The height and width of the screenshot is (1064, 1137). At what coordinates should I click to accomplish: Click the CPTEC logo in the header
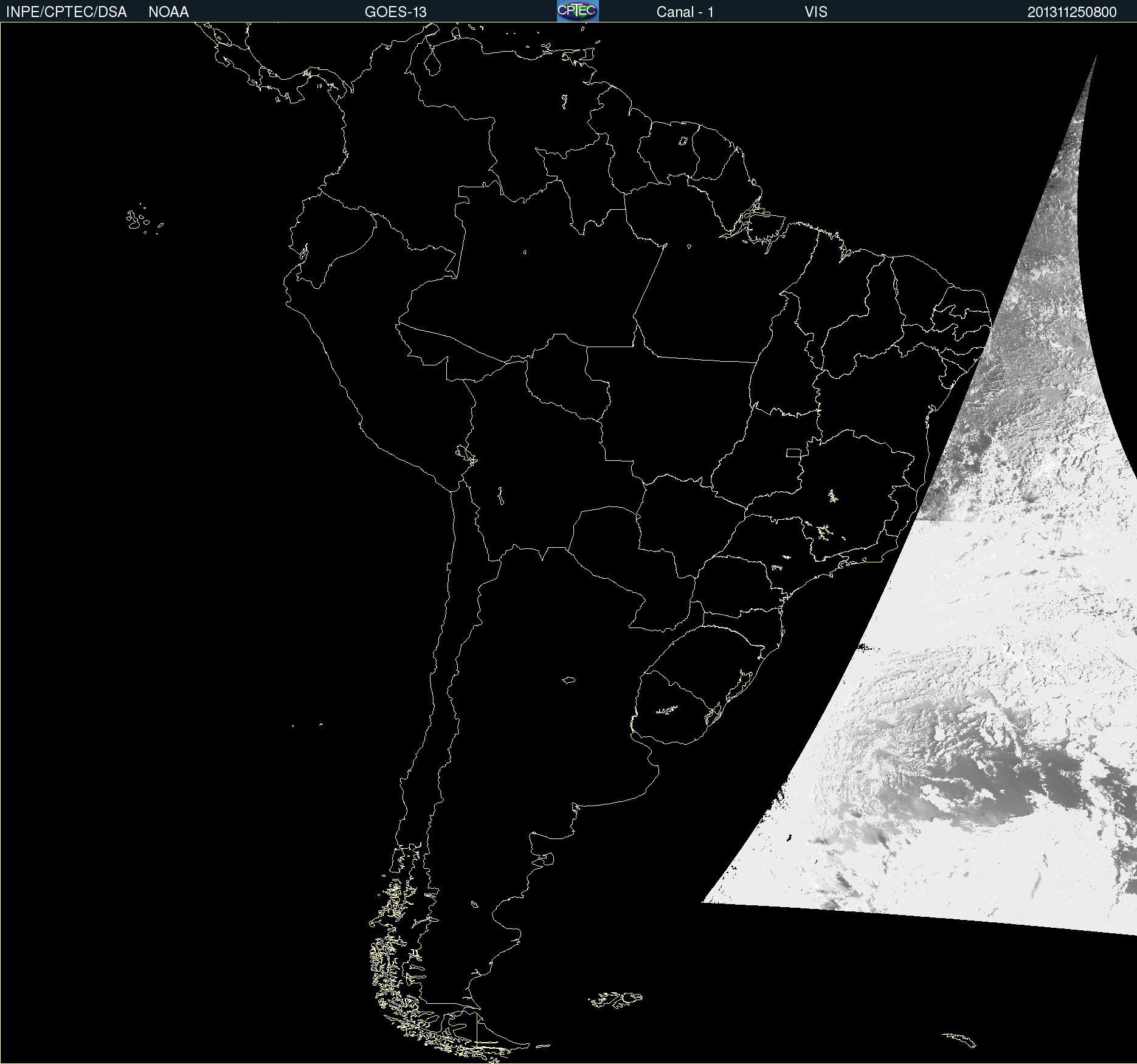coord(578,11)
